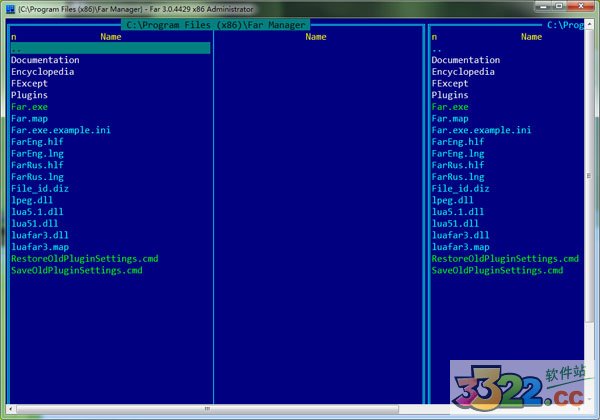Image resolution: width=600 pixels, height=420 pixels.
Task: Select lua51.dll in right panel
Action: pos(455,223)
